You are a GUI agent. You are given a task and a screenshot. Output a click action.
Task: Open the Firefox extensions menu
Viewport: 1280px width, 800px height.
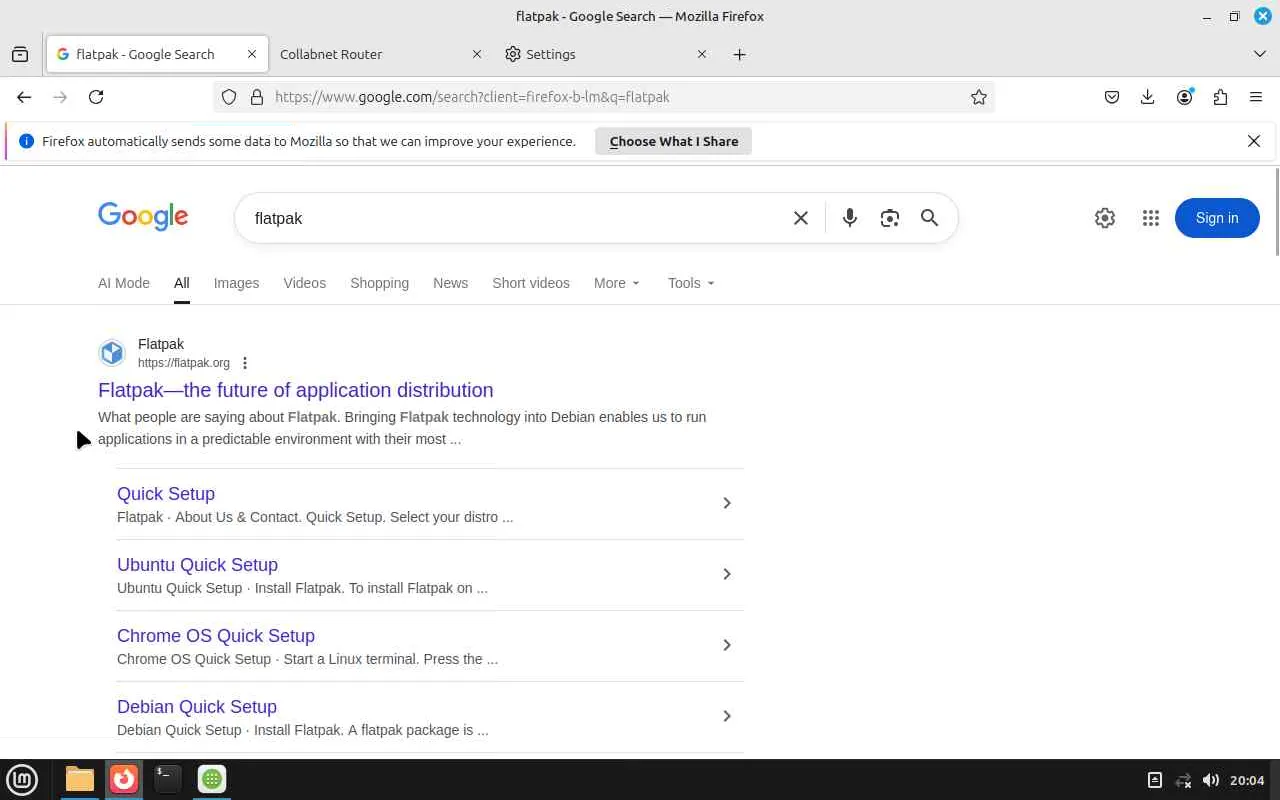[1220, 97]
